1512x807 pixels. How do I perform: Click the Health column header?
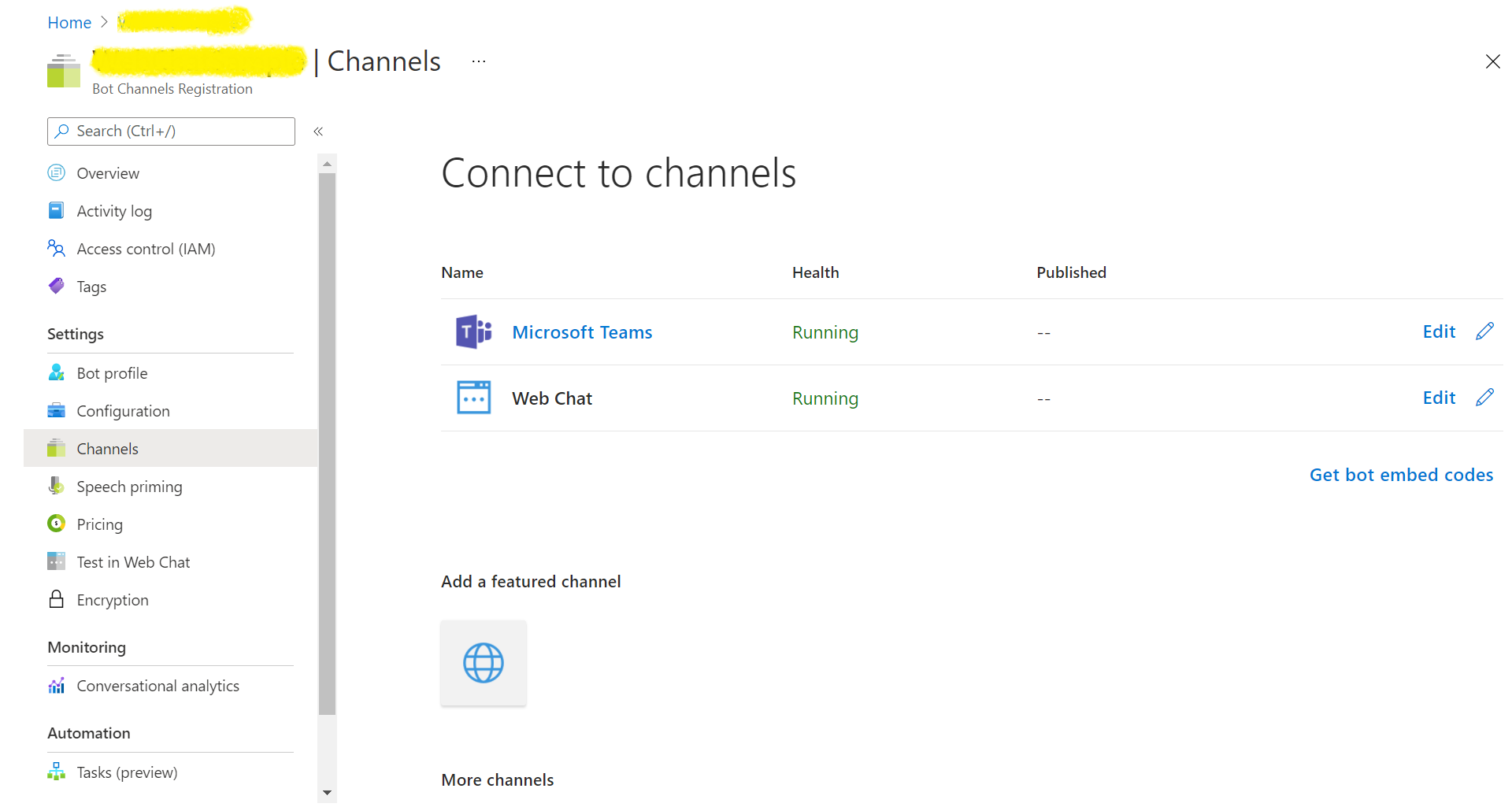815,272
